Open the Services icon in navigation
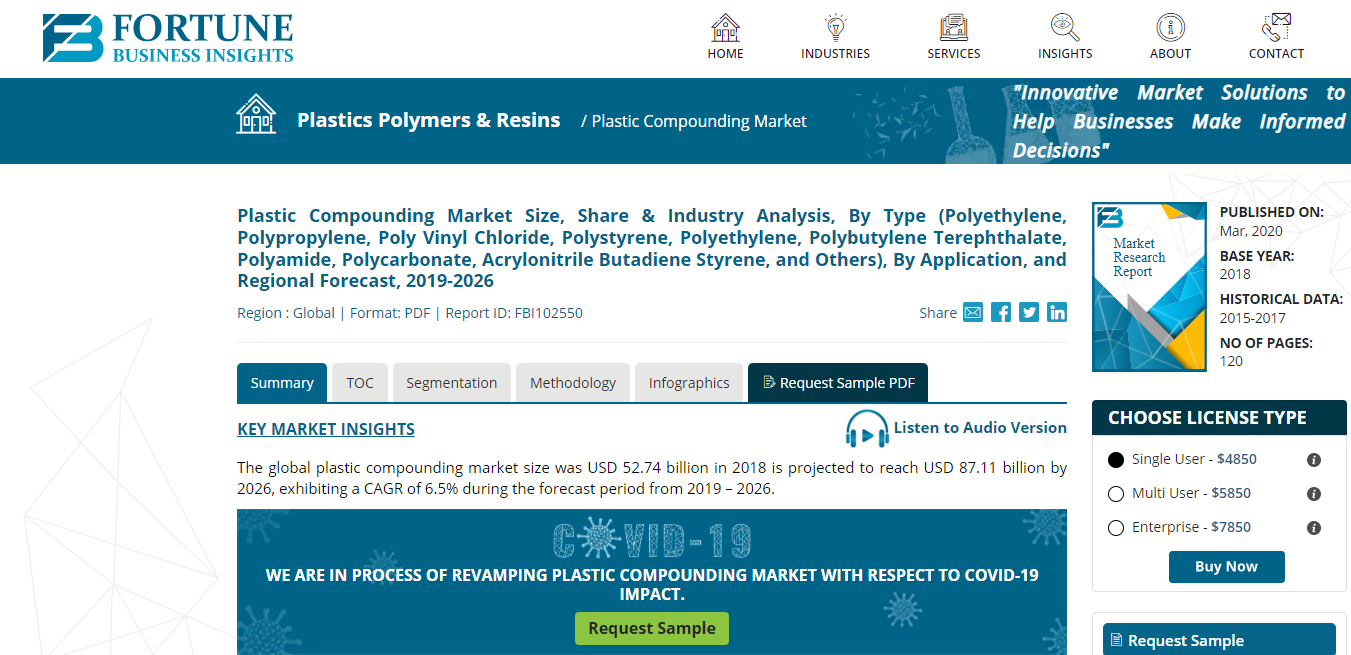The image size is (1351, 655). (x=954, y=27)
